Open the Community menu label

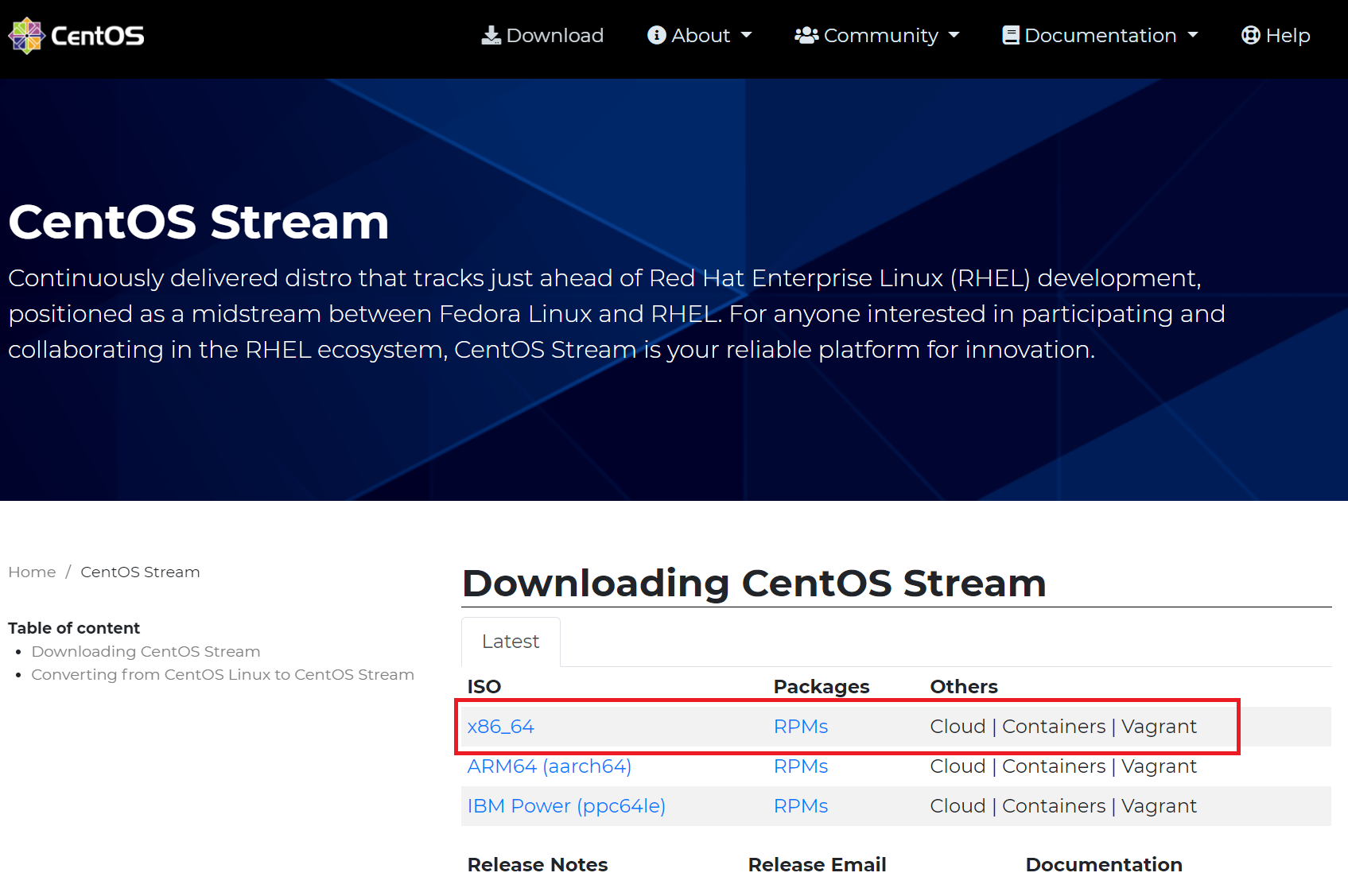click(881, 36)
